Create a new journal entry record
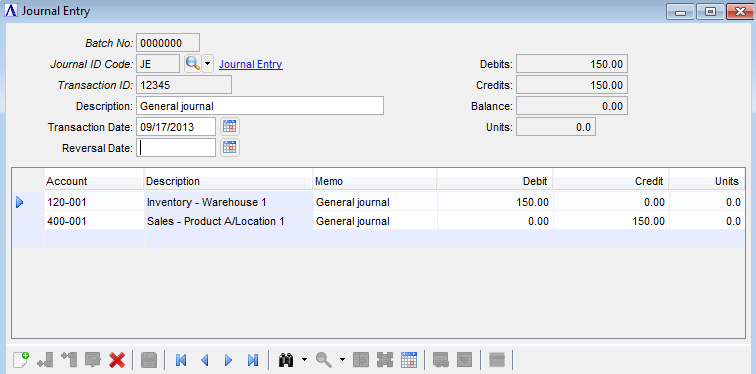The height and width of the screenshot is (374, 756). [21, 360]
